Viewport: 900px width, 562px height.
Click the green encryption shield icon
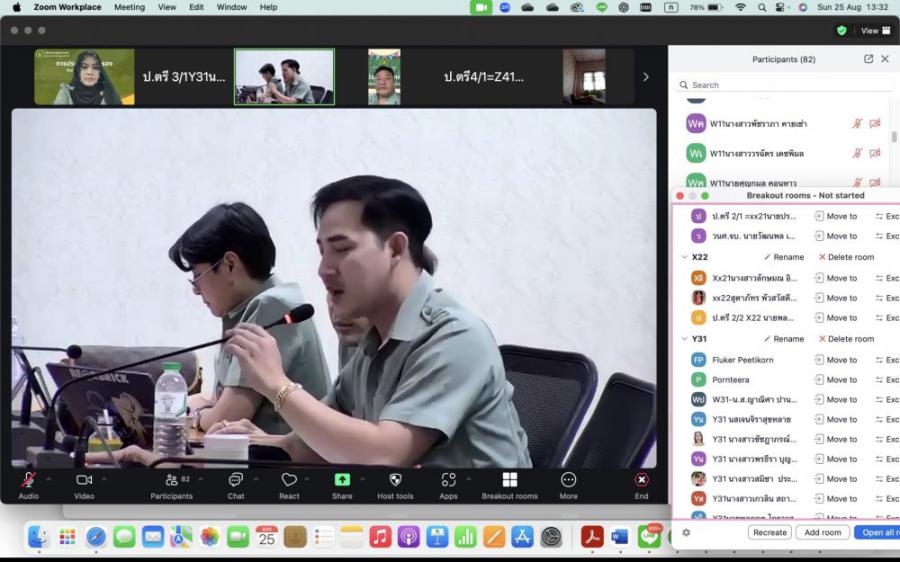(841, 30)
